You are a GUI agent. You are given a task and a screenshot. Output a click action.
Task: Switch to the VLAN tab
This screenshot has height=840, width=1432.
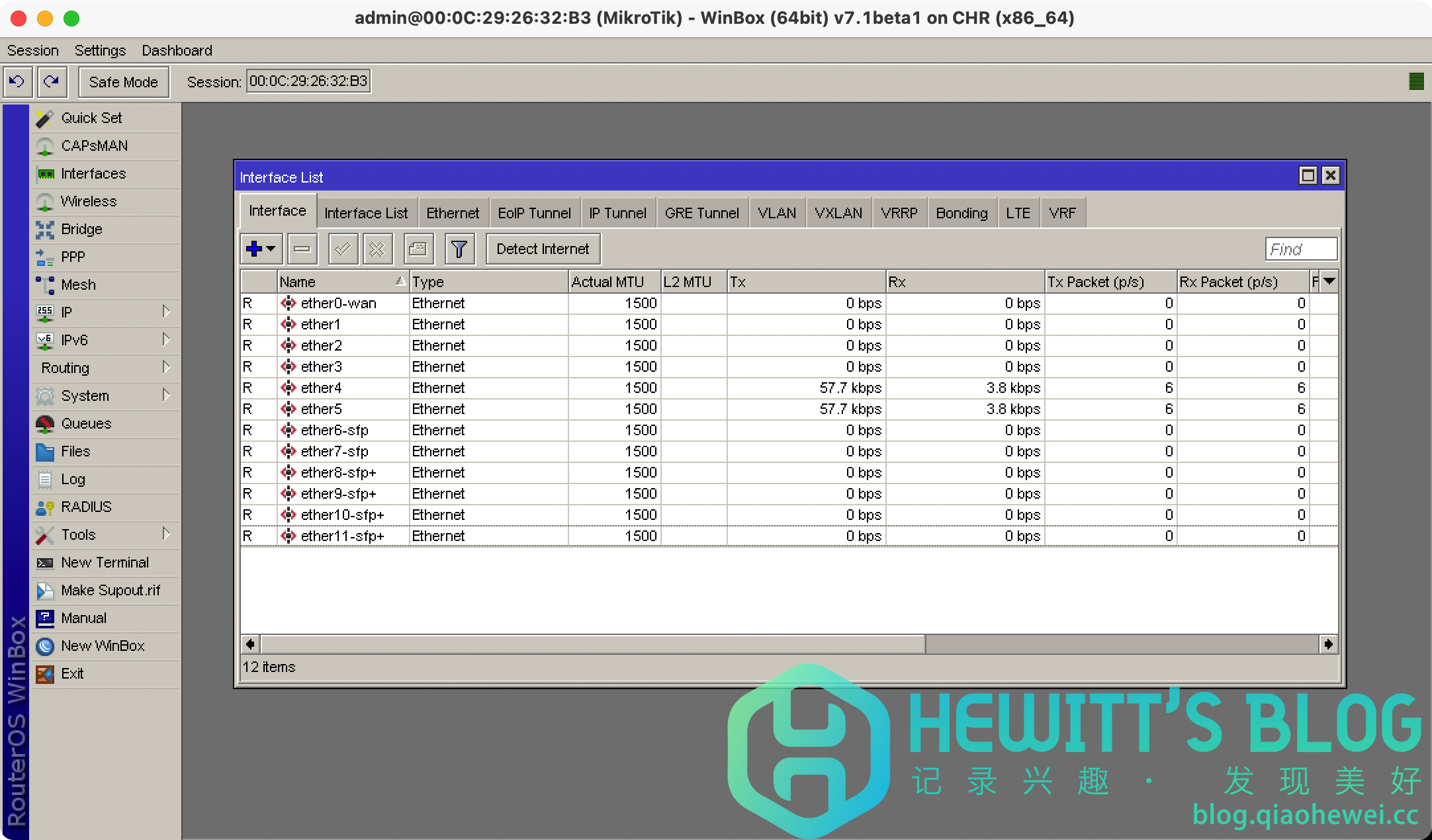pos(777,213)
